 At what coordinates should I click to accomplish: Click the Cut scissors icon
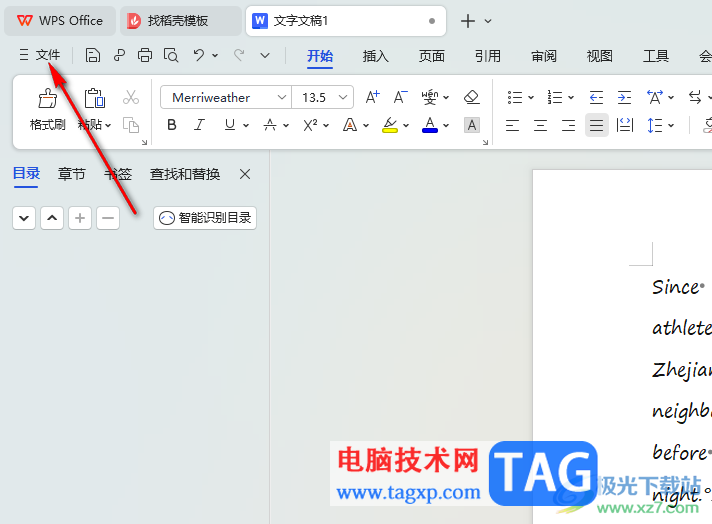click(x=131, y=97)
